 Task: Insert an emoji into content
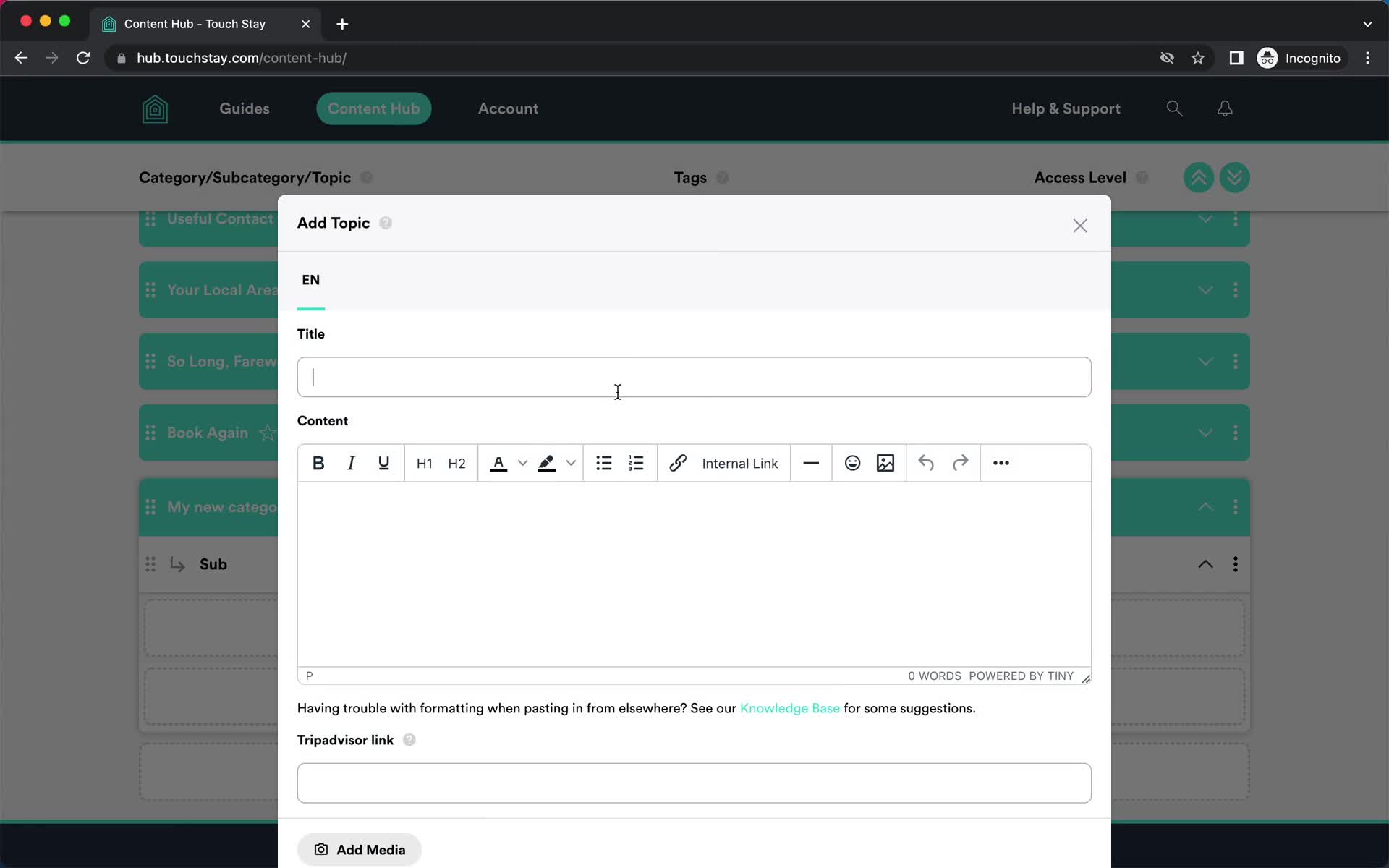point(852,462)
